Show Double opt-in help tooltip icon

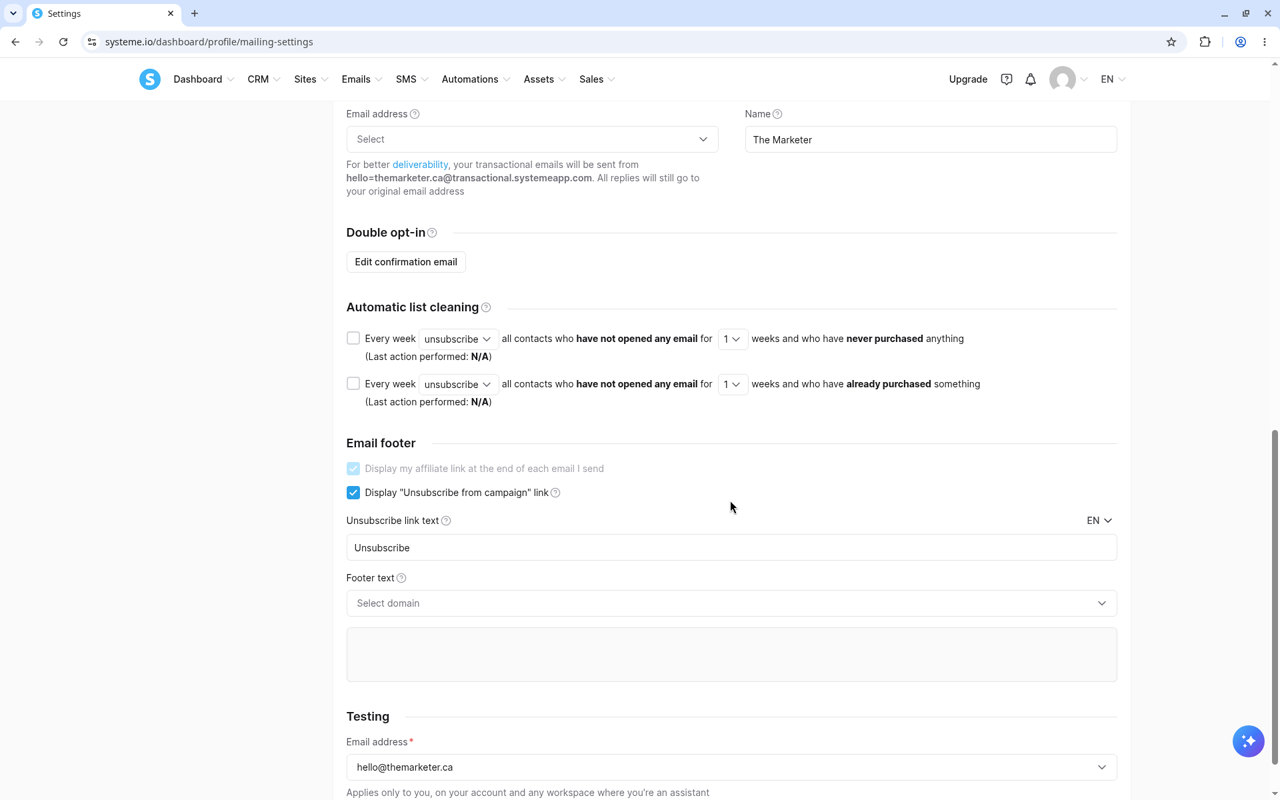(x=432, y=233)
